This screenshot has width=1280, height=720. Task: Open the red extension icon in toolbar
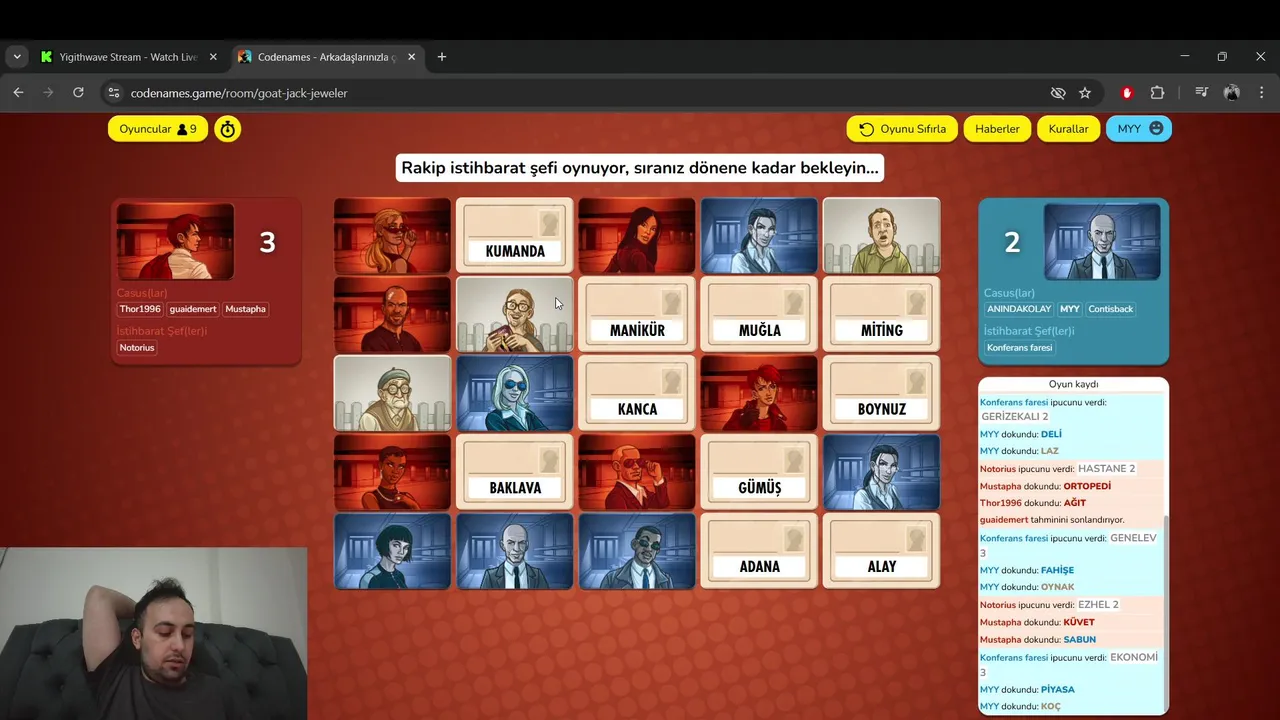(x=1127, y=93)
